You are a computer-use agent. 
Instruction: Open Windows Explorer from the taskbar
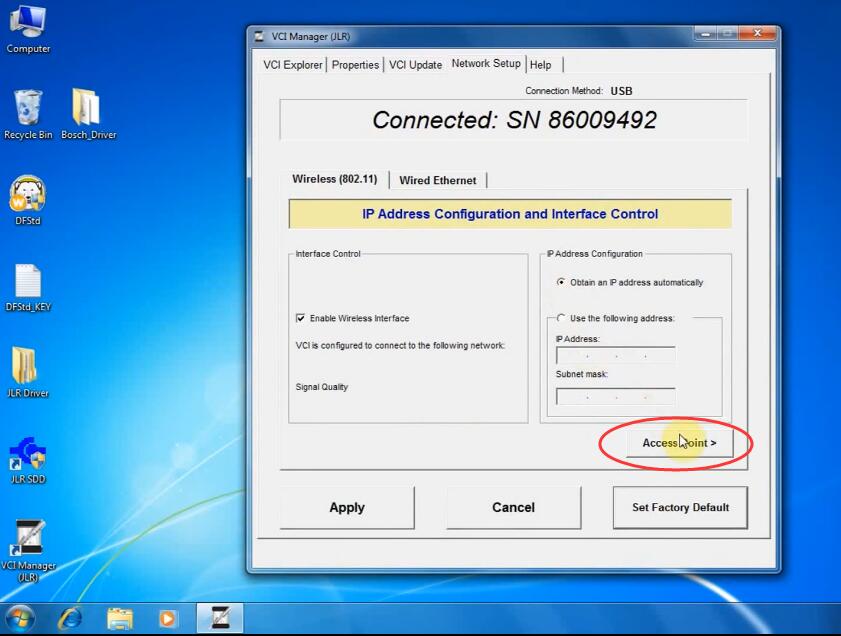point(120,618)
